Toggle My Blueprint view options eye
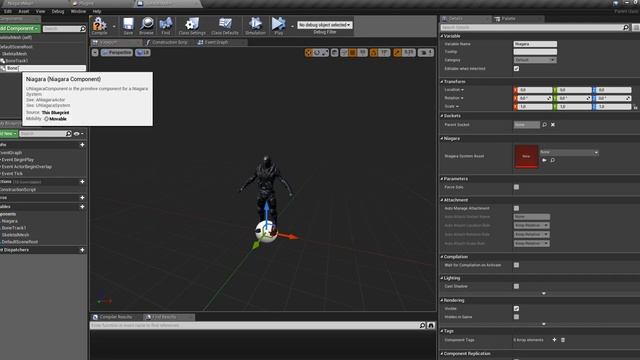 (x=78, y=133)
